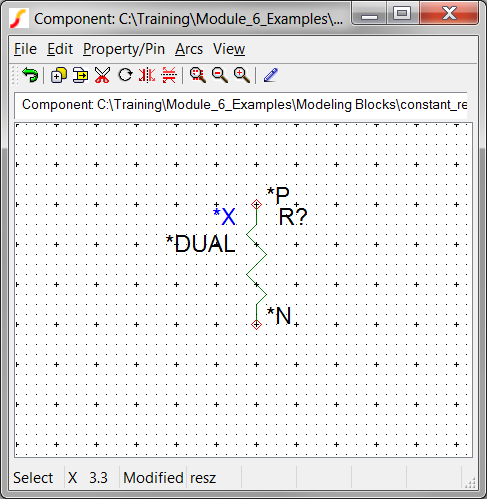Click the Zoom out magnifier icon
The width and height of the screenshot is (487, 499).
220,75
